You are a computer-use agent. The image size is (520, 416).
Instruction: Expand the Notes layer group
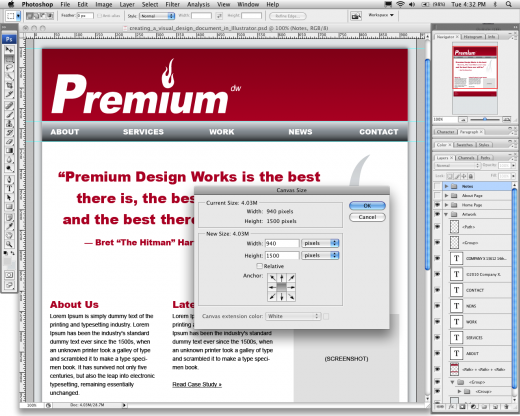(x=446, y=186)
